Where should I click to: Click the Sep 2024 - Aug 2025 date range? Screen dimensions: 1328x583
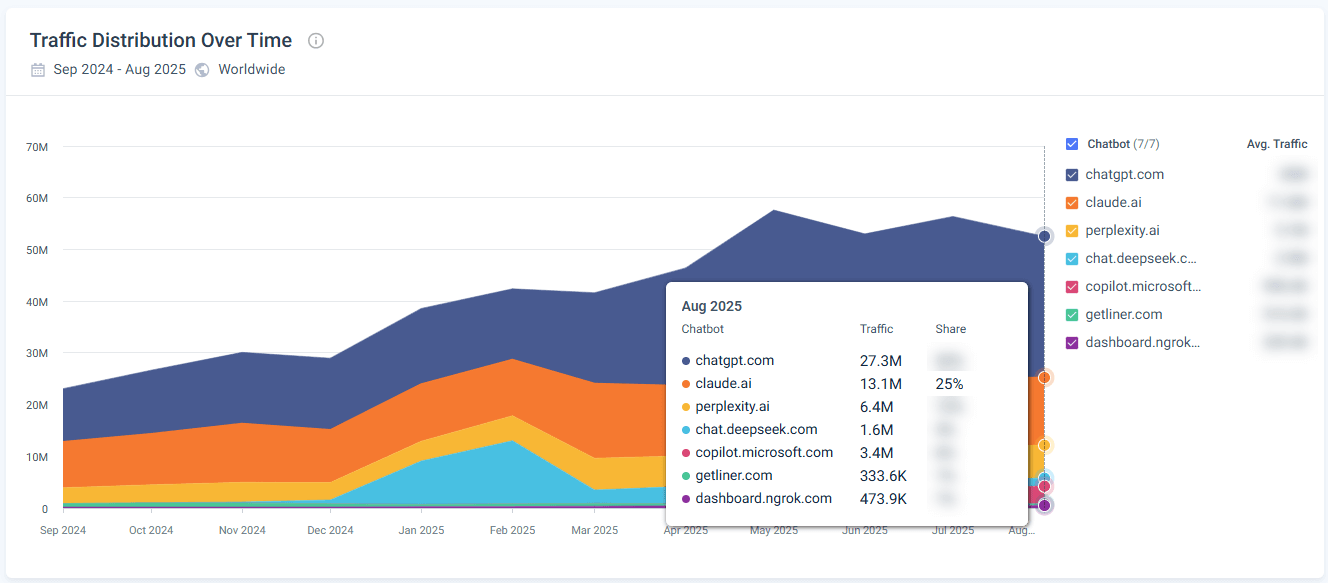tap(120, 70)
